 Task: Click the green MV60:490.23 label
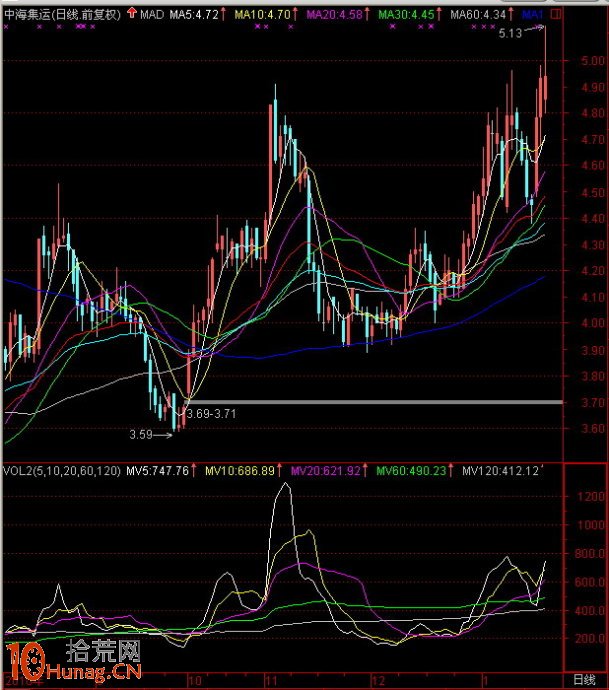(x=411, y=471)
